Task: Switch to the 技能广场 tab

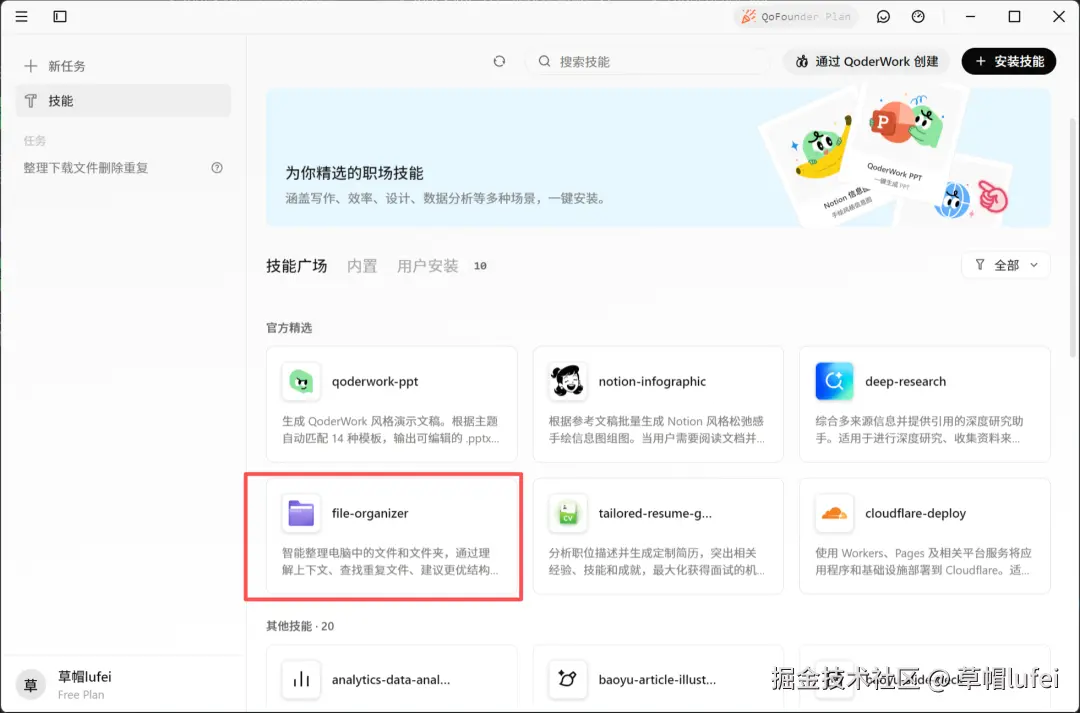Action: point(297,266)
